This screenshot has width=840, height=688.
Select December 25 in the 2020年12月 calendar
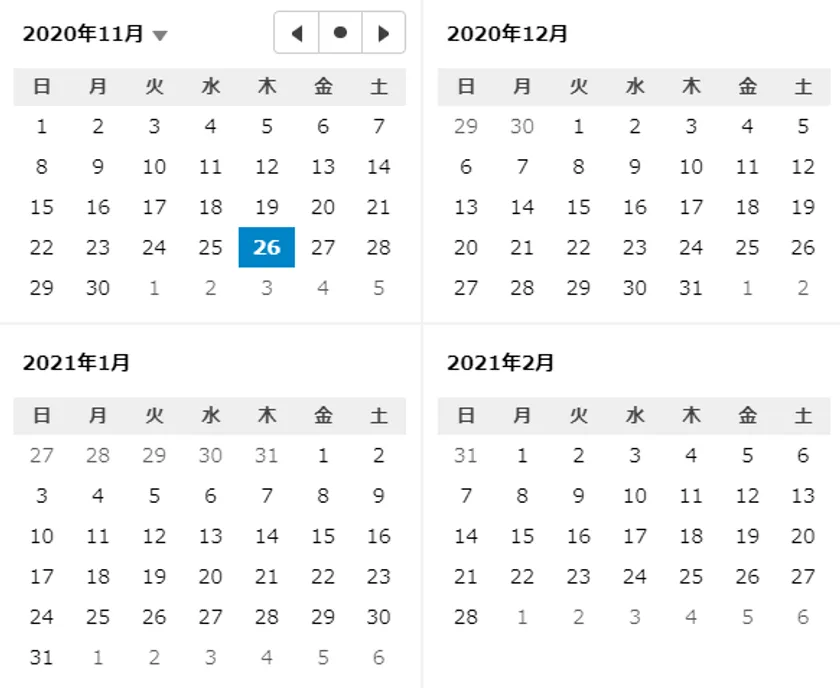(747, 247)
